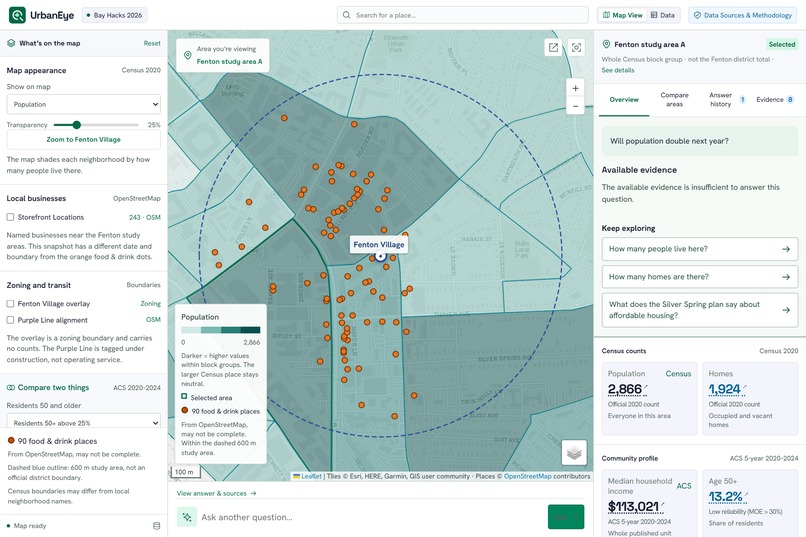Image resolution: width=806 pixels, height=537 pixels.
Task: Open the Compare areas tab
Action: pyautogui.click(x=674, y=100)
